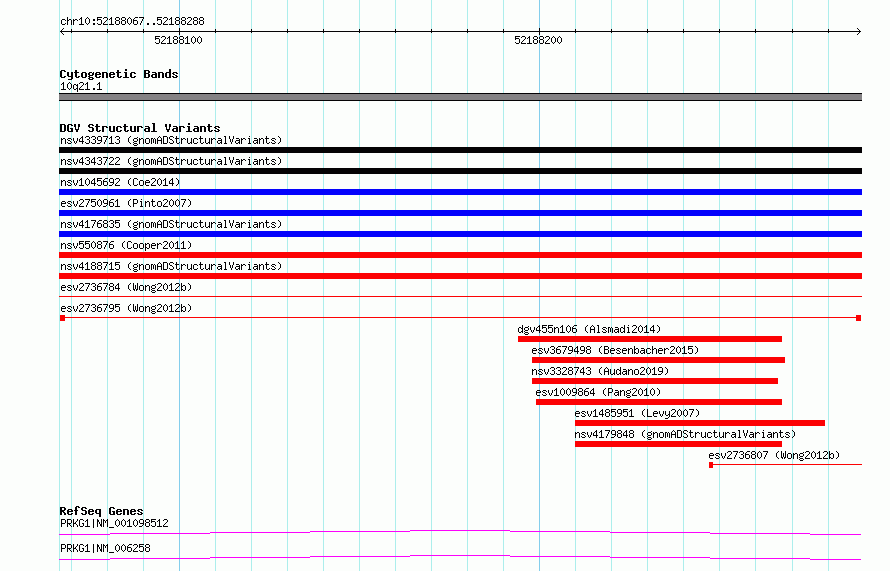Open the RefSeq Genes track title
Screen dimensions: 890x571
(102, 511)
